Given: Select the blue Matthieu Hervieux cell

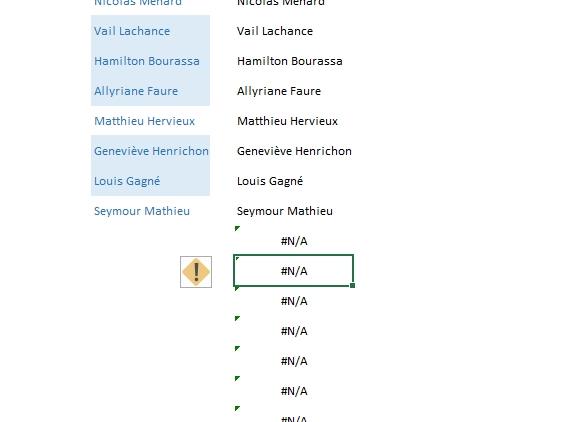Looking at the screenshot, I should pos(150,121).
